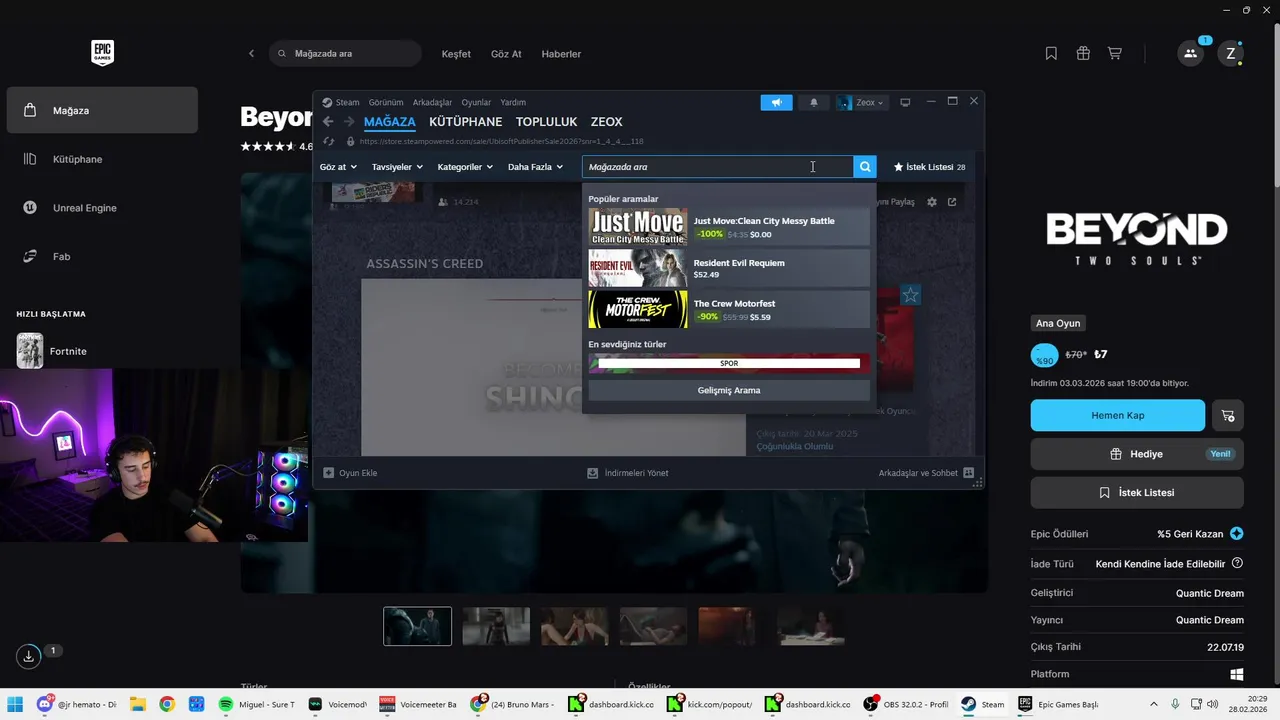The height and width of the screenshot is (720, 1280).
Task: Click Hediye button
Action: [1137, 454]
